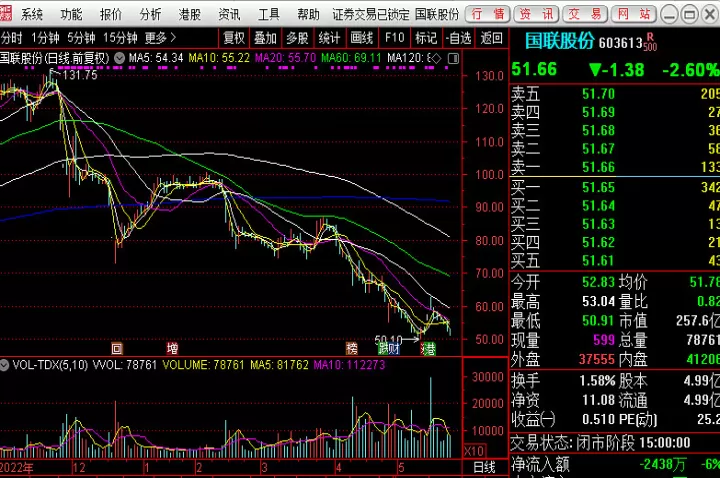Click the 131.75 high price annotation
The width and height of the screenshot is (720, 478).
click(80, 75)
